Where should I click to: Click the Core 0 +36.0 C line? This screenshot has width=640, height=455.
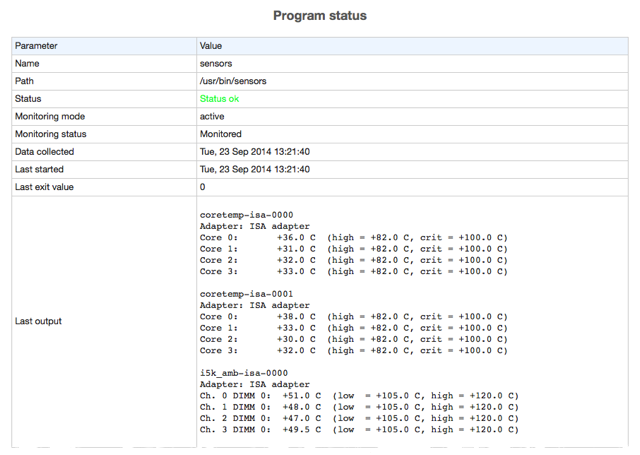(353, 237)
